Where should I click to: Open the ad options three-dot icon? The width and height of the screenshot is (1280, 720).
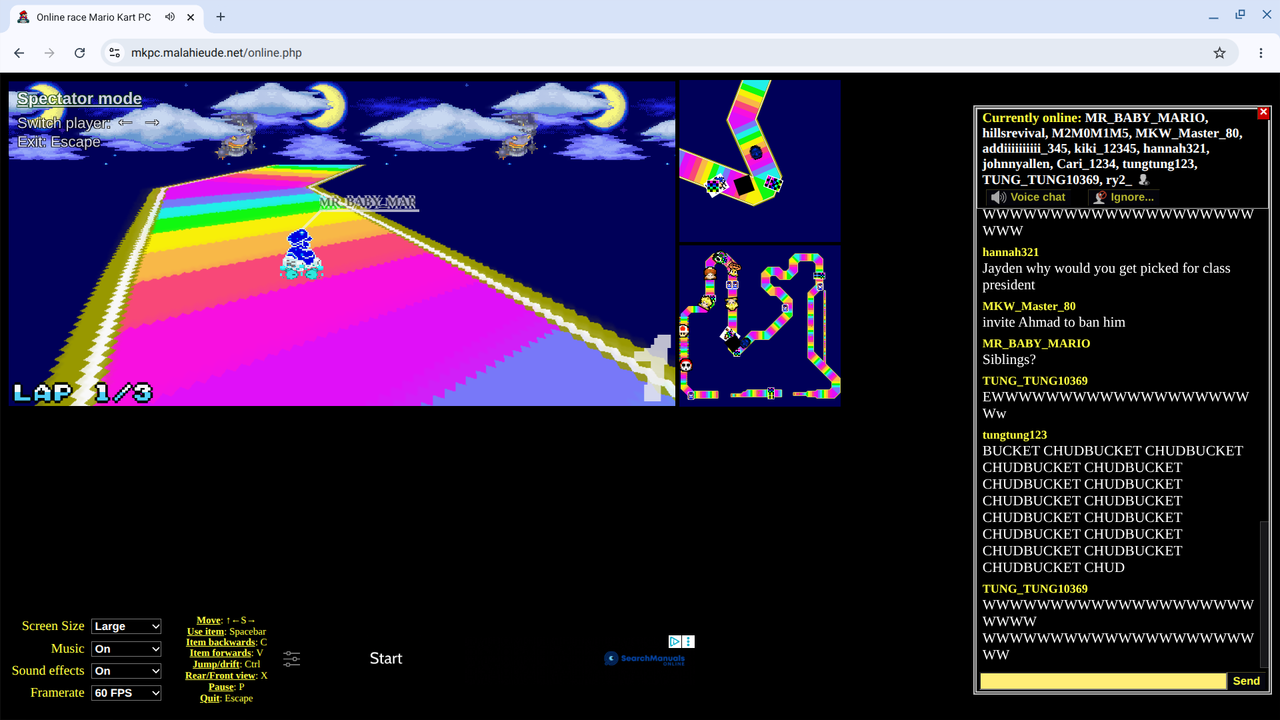click(688, 641)
